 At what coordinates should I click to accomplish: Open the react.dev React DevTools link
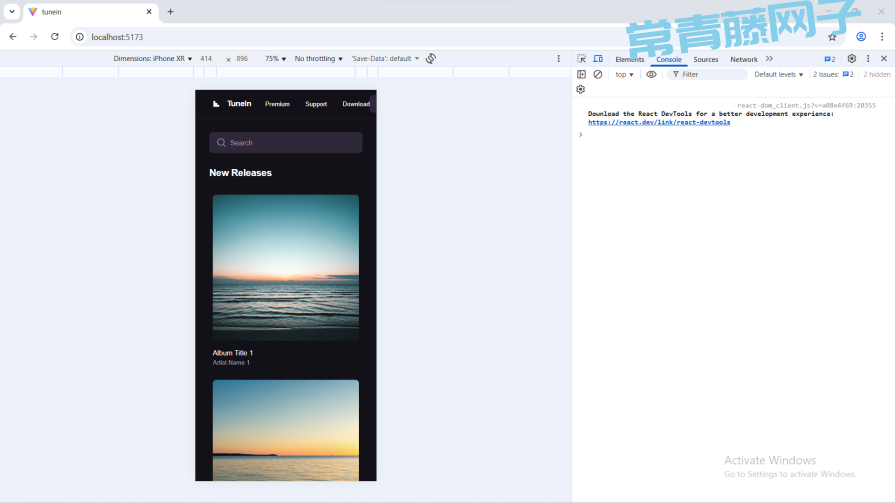click(658, 122)
